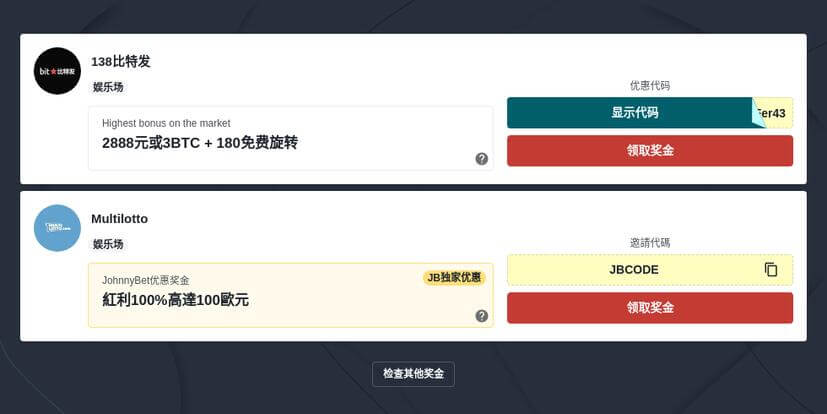The image size is (827, 414).
Task: Click the JBCODE invitation code field
Action: click(634, 270)
